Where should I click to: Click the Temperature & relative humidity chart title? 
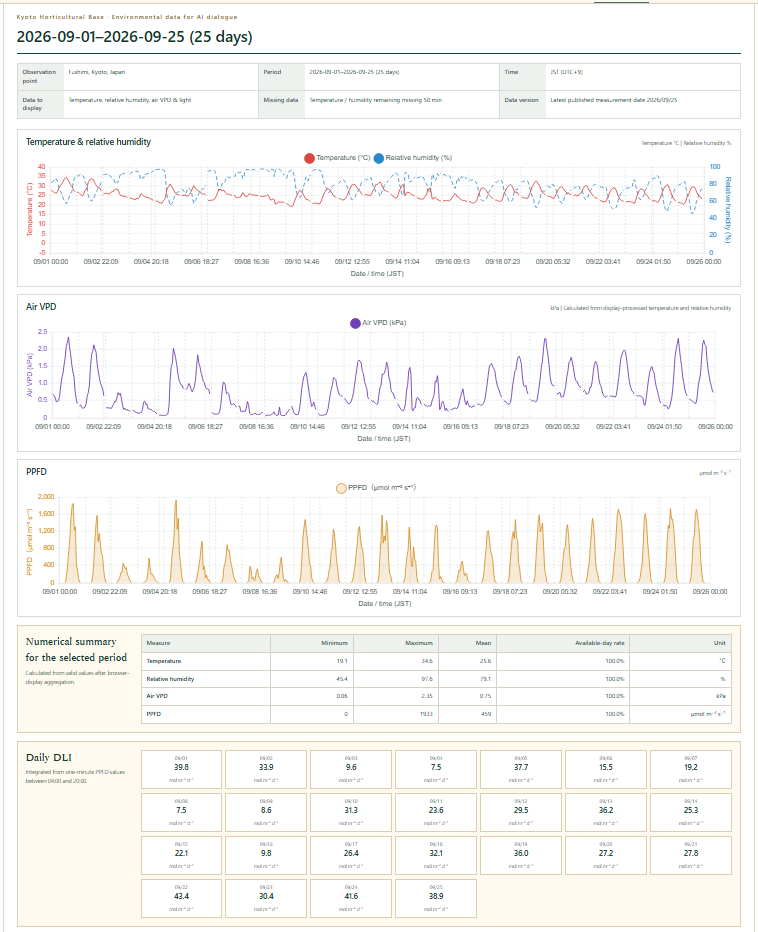click(x=89, y=142)
